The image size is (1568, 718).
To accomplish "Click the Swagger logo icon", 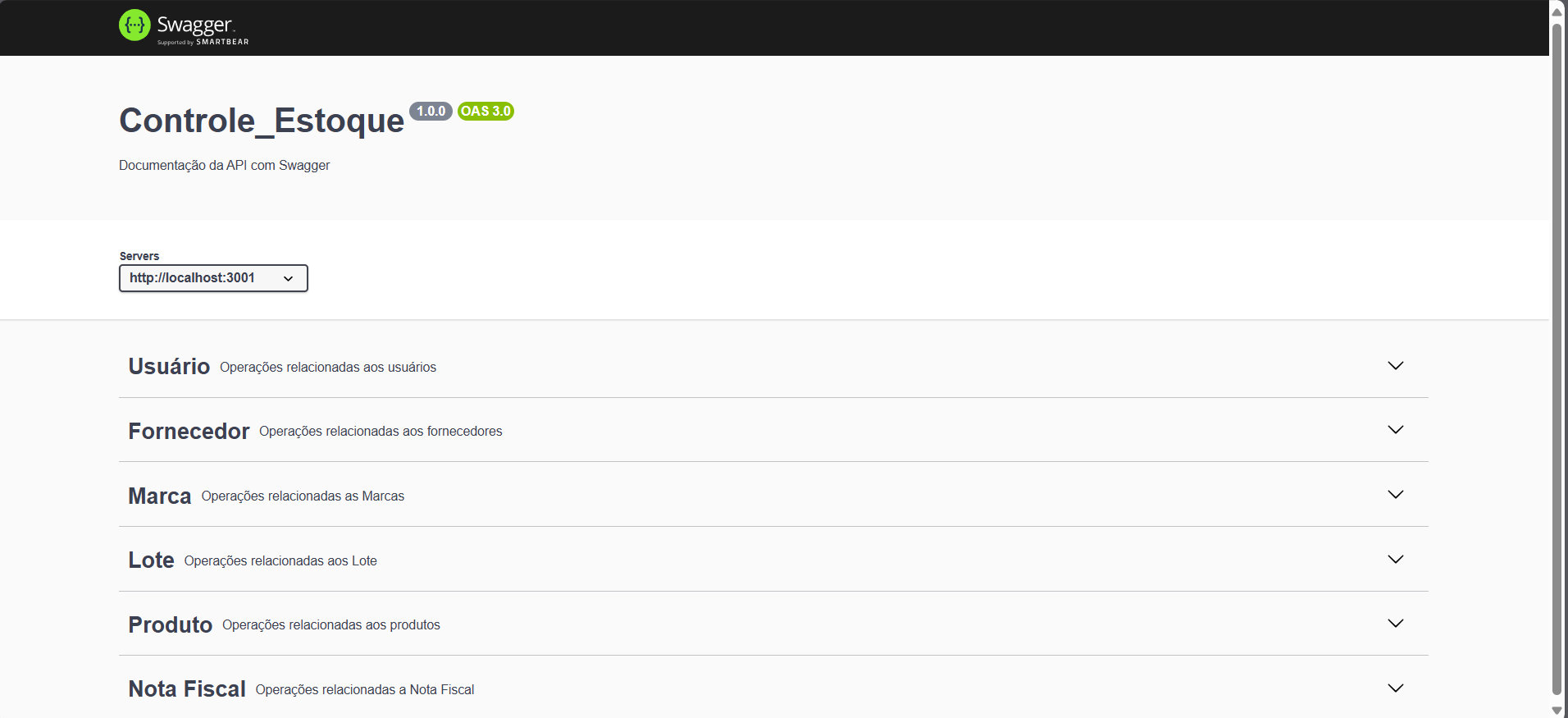I will tap(134, 25).
